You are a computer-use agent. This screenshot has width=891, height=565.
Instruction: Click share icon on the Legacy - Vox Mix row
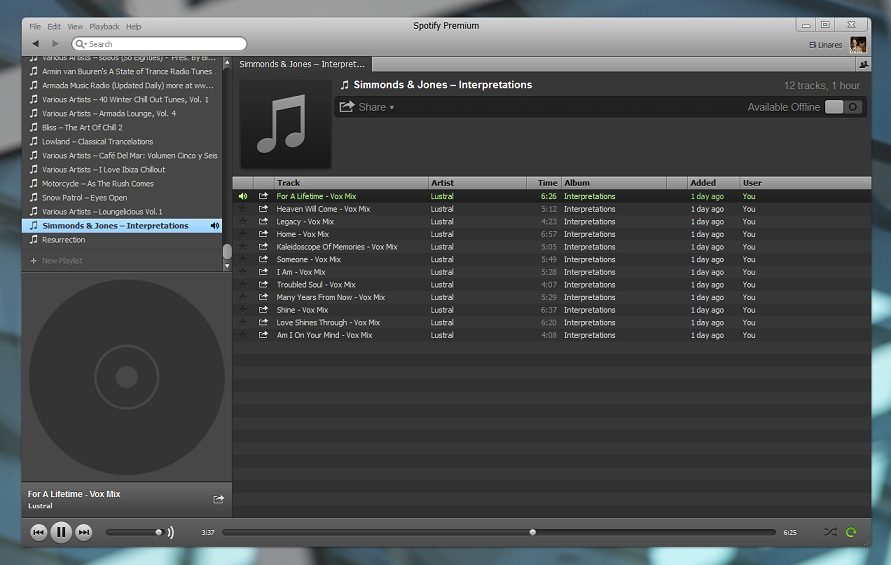click(263, 221)
